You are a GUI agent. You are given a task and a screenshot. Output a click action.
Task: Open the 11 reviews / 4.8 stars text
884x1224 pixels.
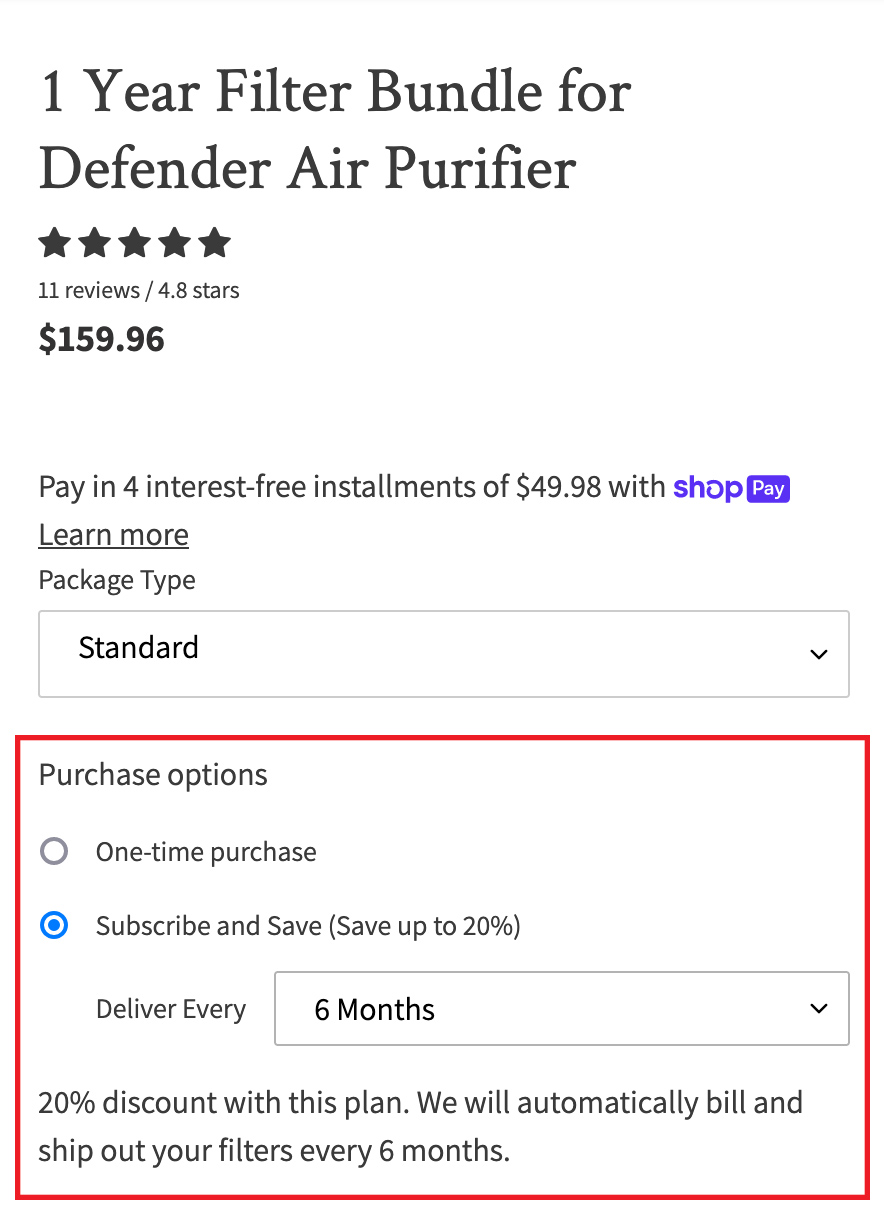click(x=139, y=291)
